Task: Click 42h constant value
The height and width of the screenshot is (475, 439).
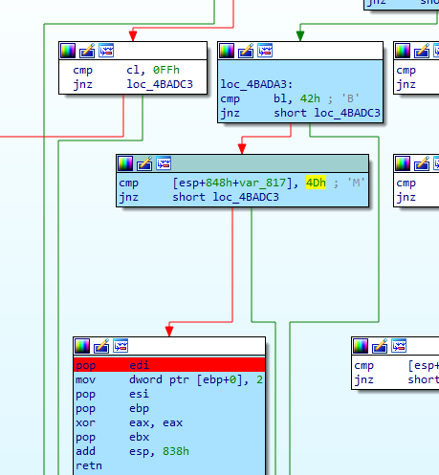Action: pyautogui.click(x=310, y=99)
